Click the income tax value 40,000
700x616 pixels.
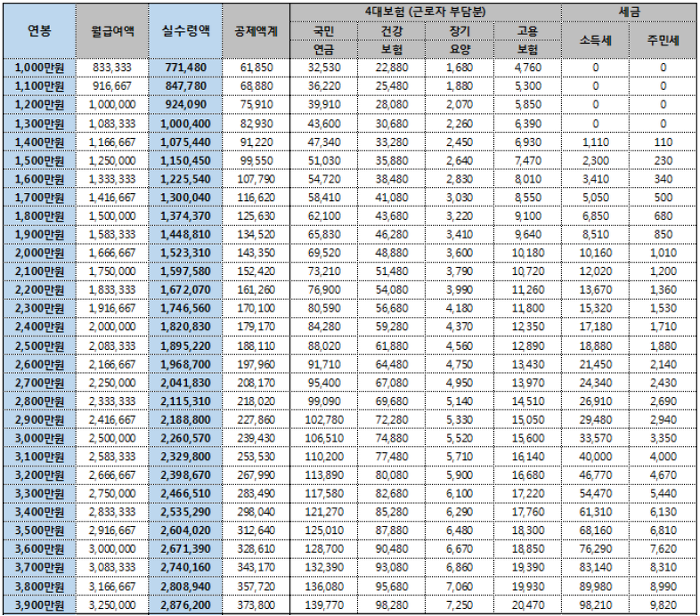coord(596,457)
